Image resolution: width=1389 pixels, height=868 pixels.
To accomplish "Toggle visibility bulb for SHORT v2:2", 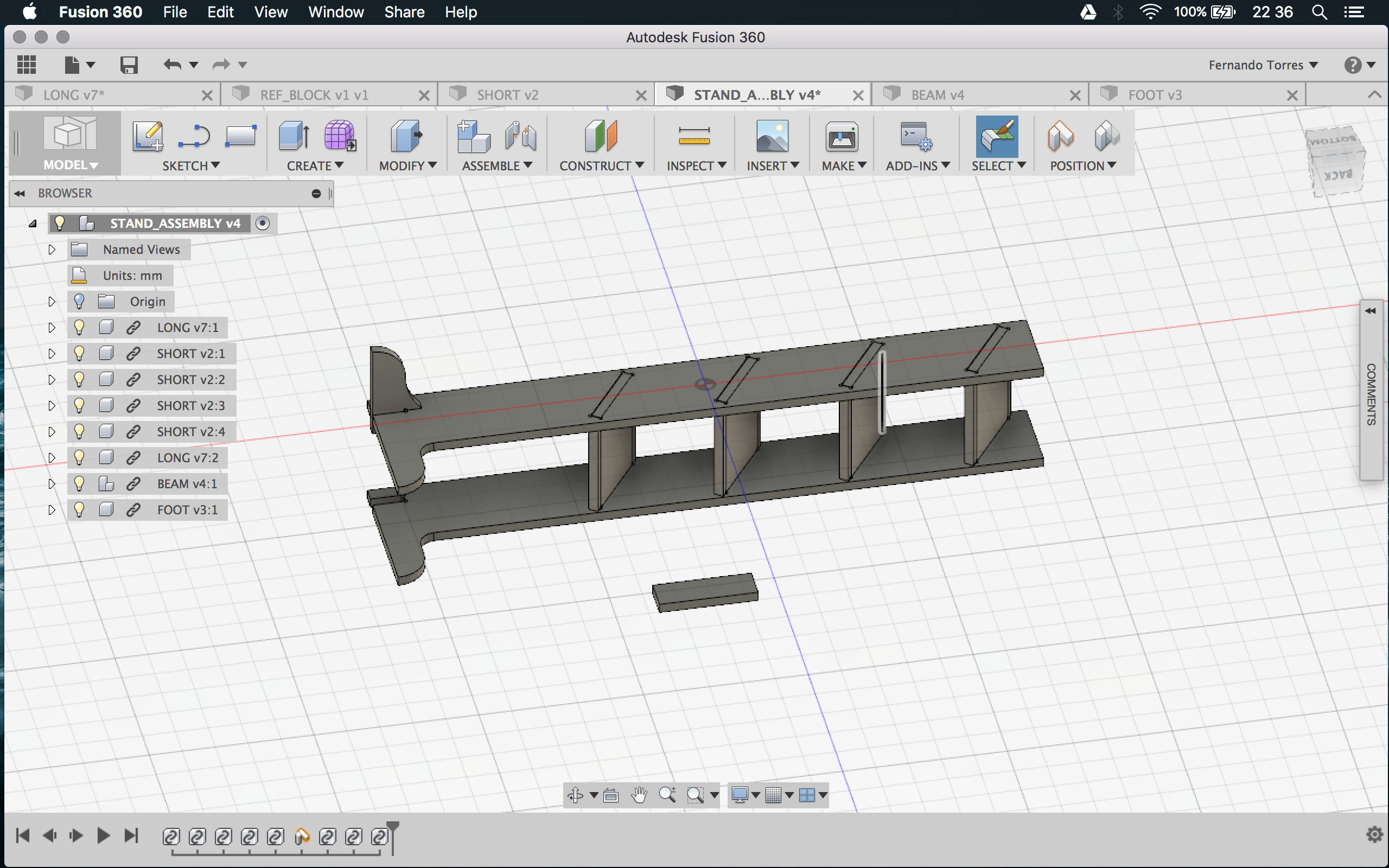I will coord(79,379).
